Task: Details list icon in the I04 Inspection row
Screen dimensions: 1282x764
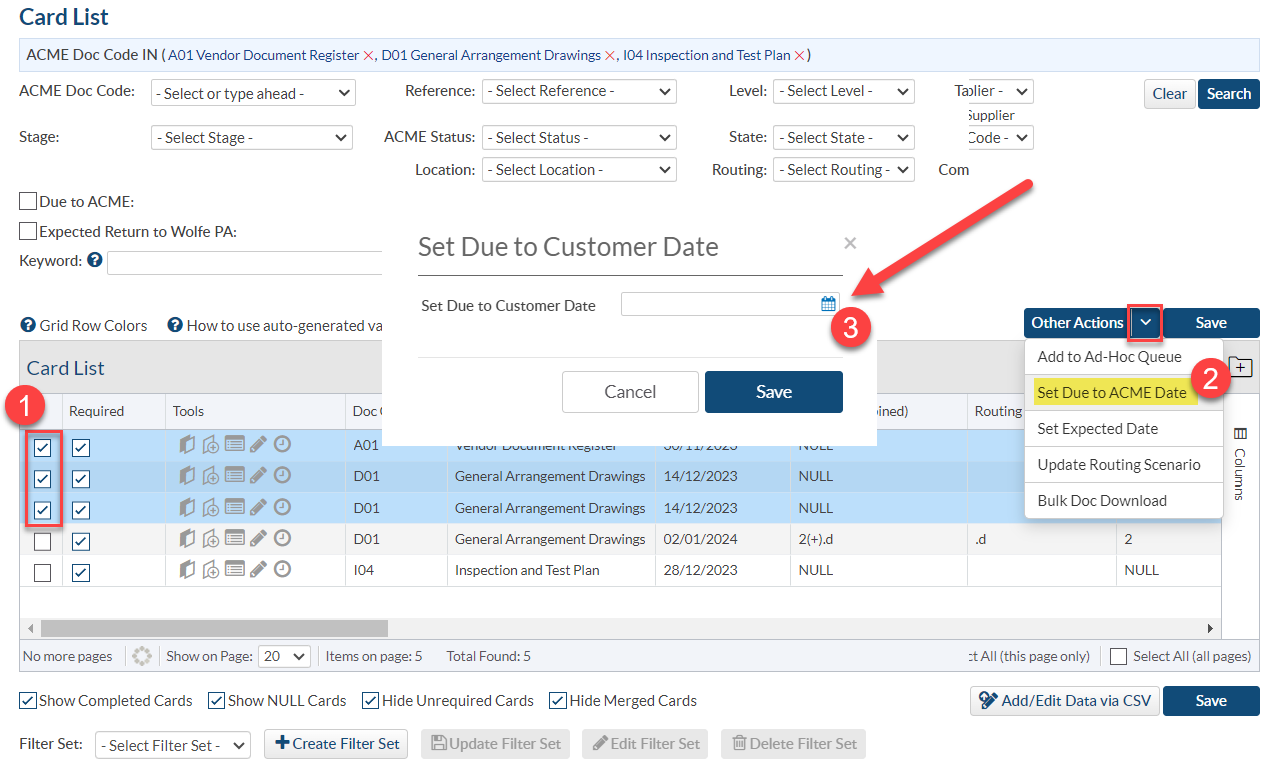Action: [x=235, y=569]
